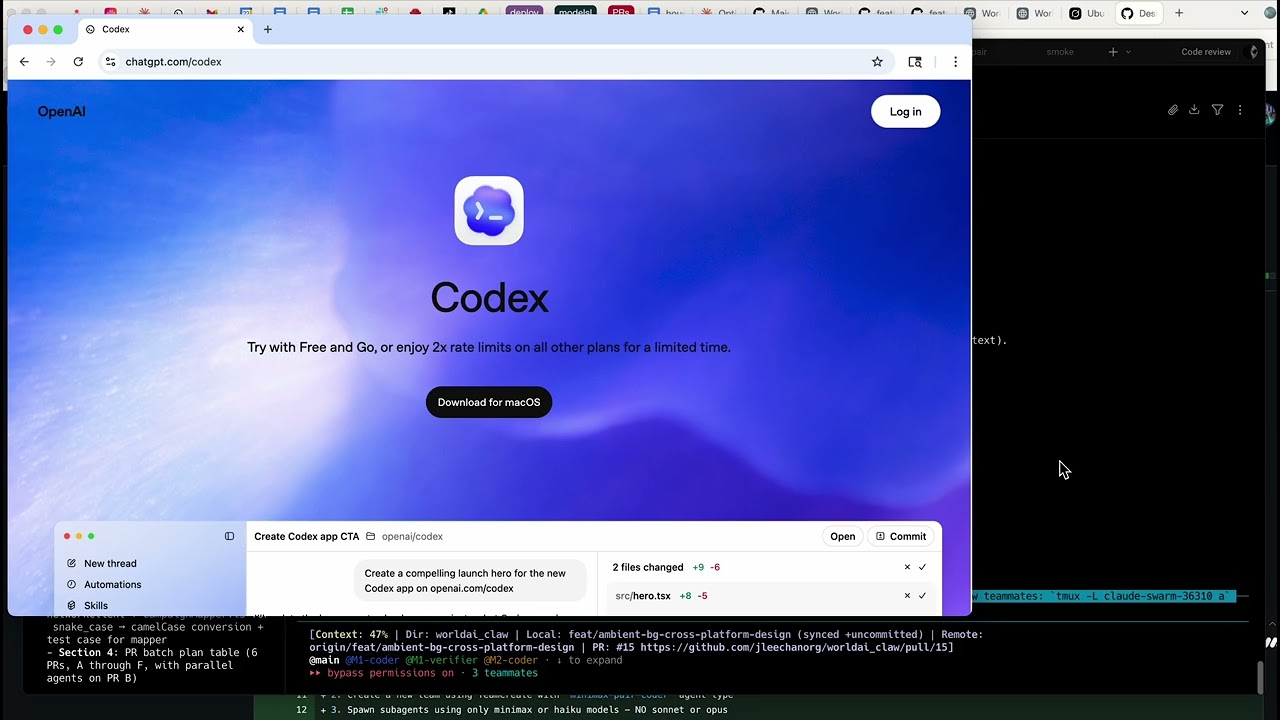
Task: Open the Chrome three-dot menu of Codex window
Action: (x=955, y=62)
